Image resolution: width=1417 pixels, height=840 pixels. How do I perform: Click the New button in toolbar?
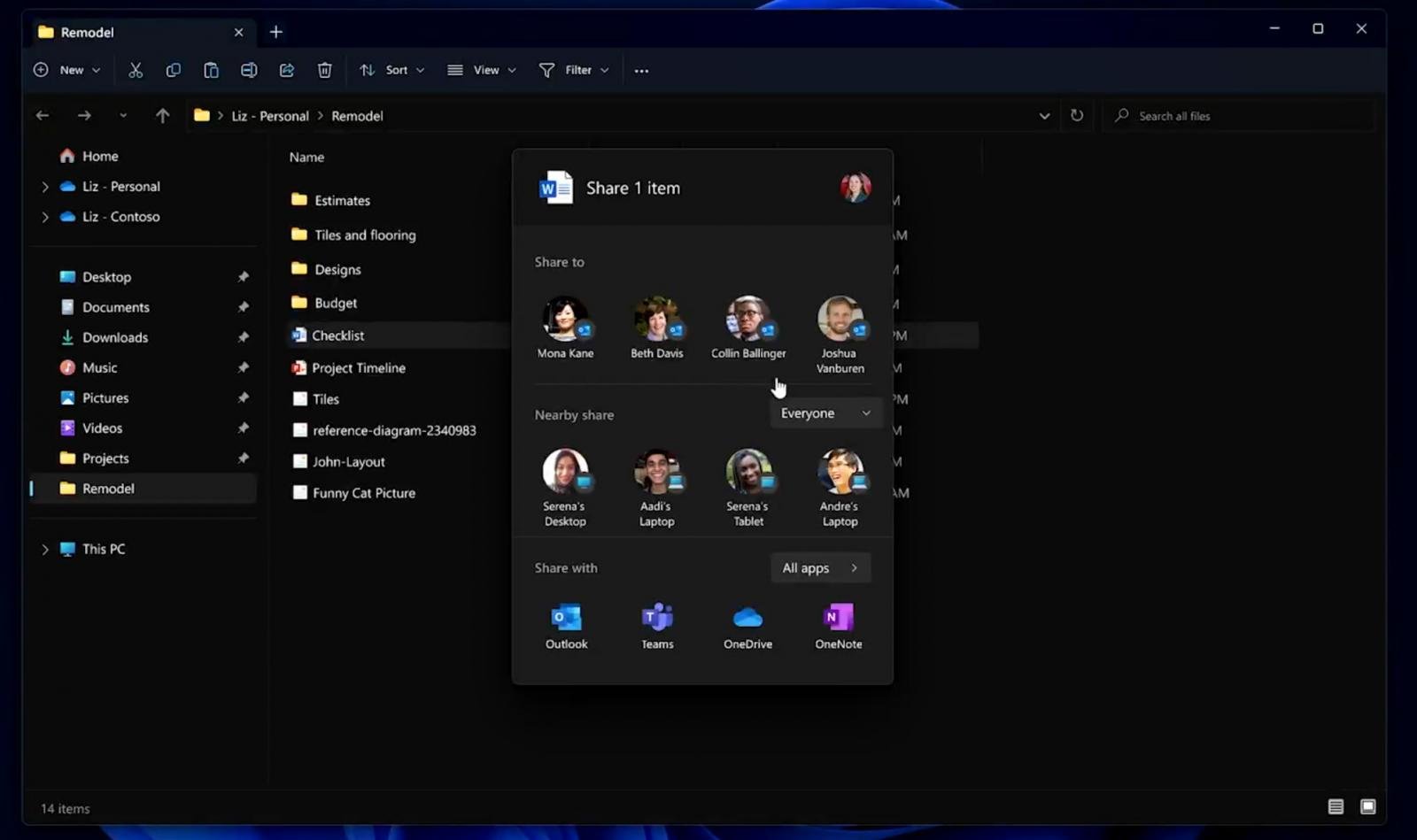(x=67, y=70)
